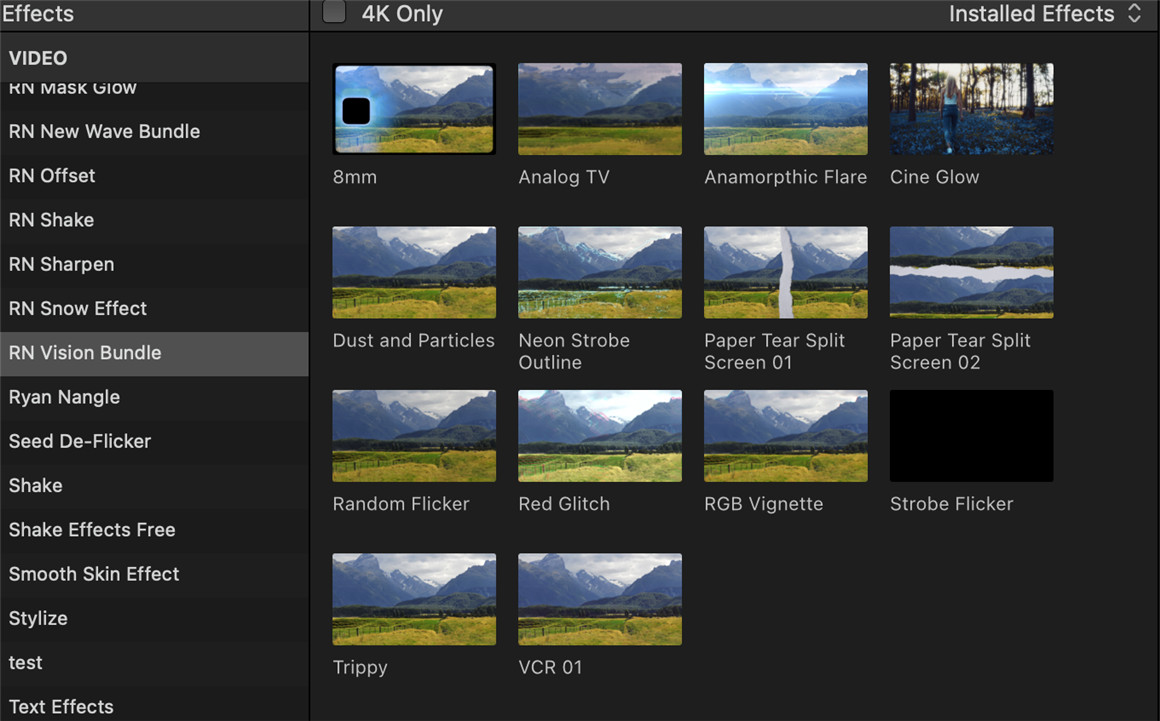Screen dimensions: 1160x721
Task: Pick the Trippy effect thumbnail
Action: (x=414, y=599)
